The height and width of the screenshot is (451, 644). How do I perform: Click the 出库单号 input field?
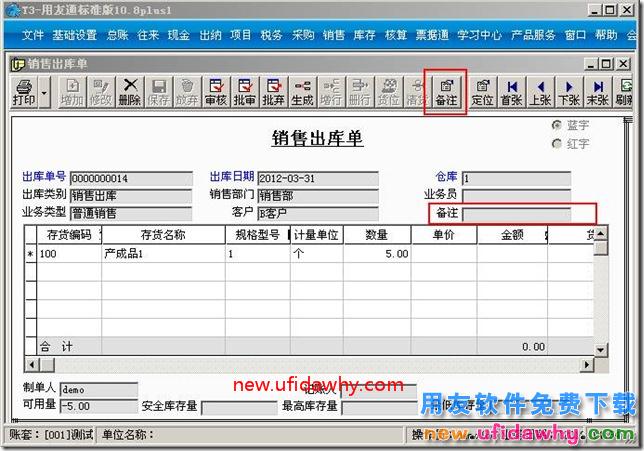(x=131, y=179)
